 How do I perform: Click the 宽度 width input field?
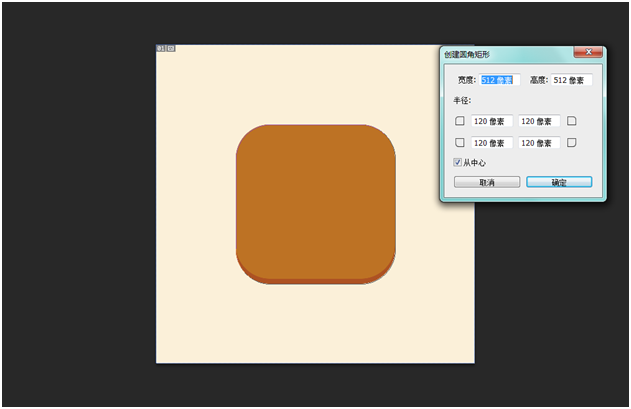[x=500, y=80]
